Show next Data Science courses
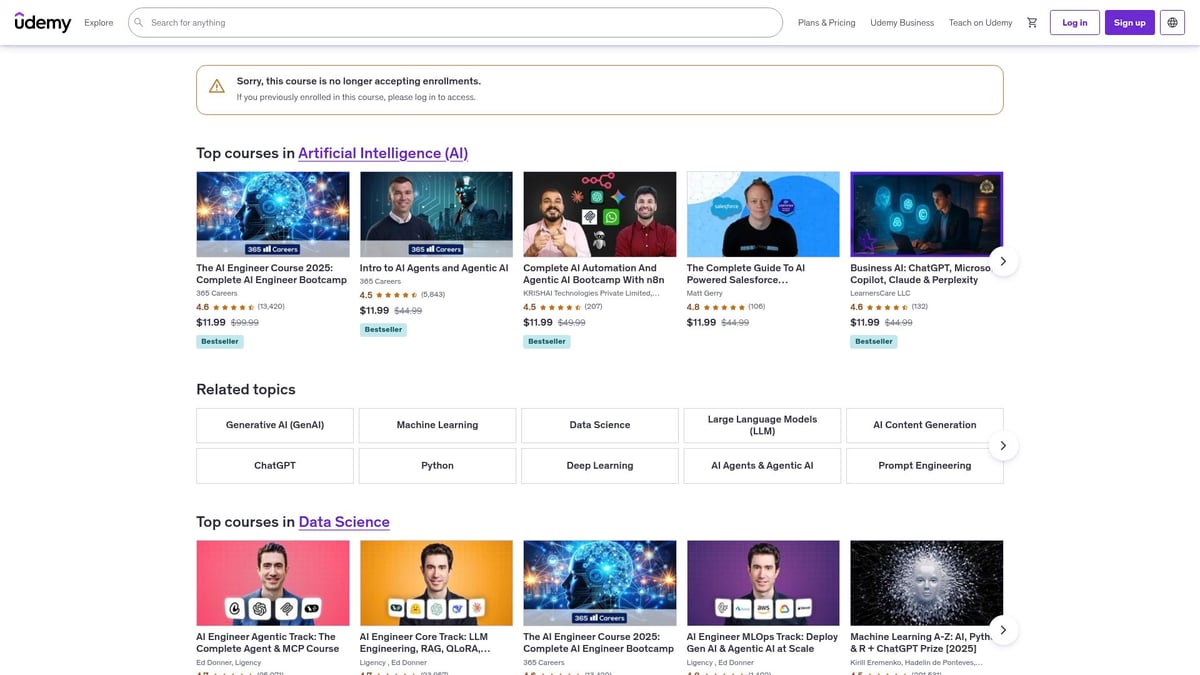Image resolution: width=1200 pixels, height=675 pixels. [1003, 630]
